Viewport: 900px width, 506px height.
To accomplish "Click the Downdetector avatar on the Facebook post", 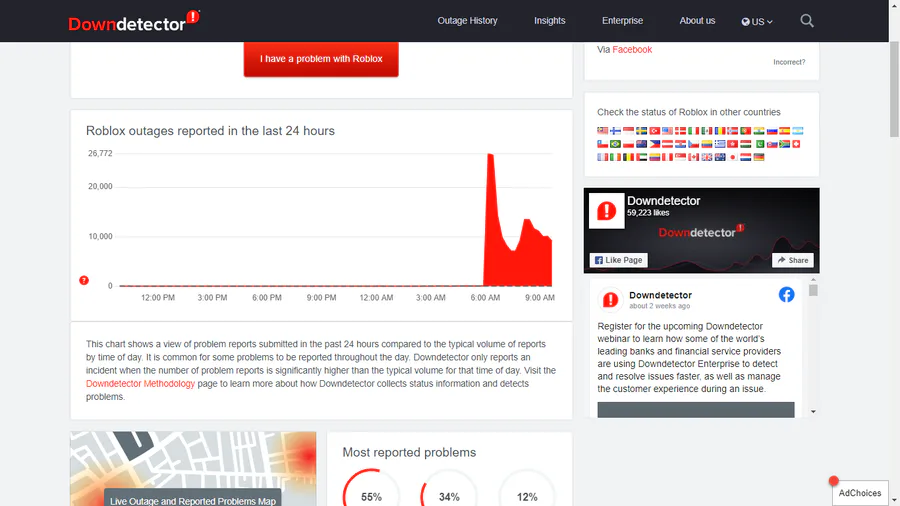I will [x=611, y=299].
